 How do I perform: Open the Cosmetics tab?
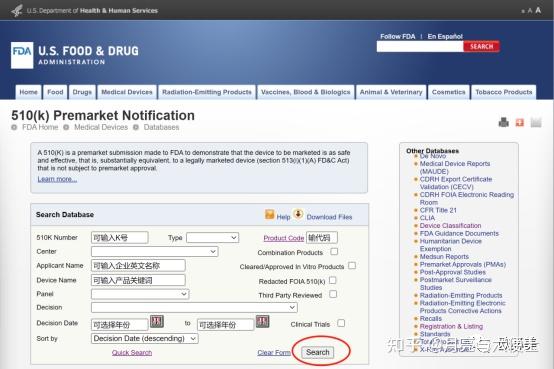pos(449,92)
